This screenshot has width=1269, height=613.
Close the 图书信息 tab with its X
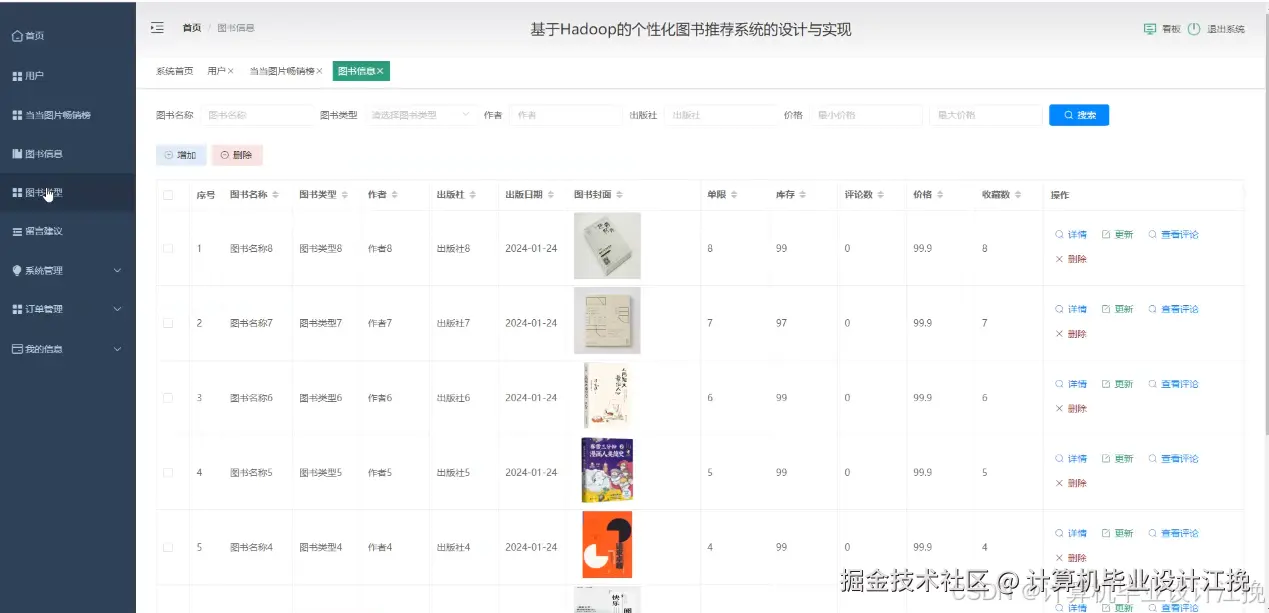tap(380, 71)
